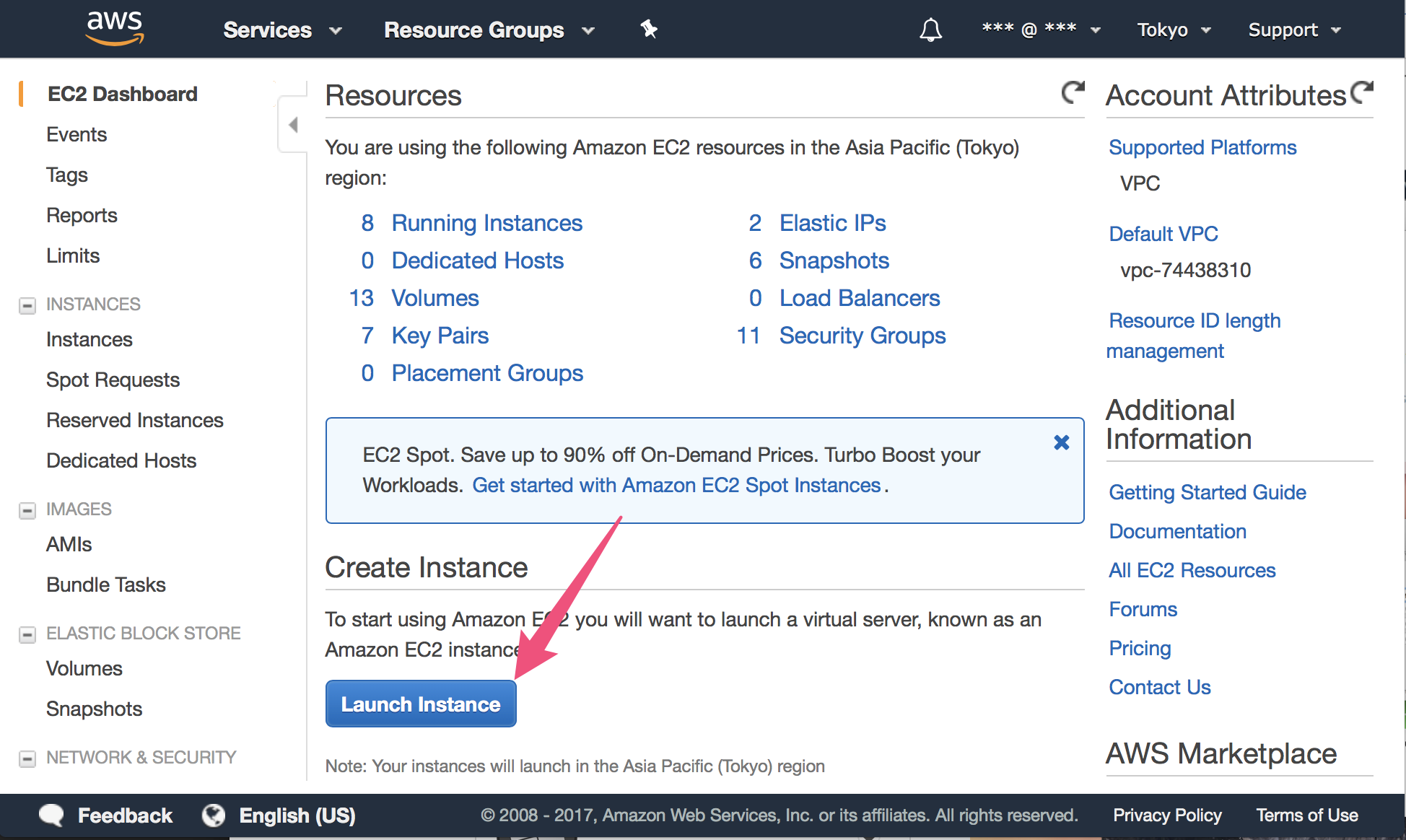Open the Elastic IPs link
This screenshot has height=840, width=1406.
click(833, 223)
